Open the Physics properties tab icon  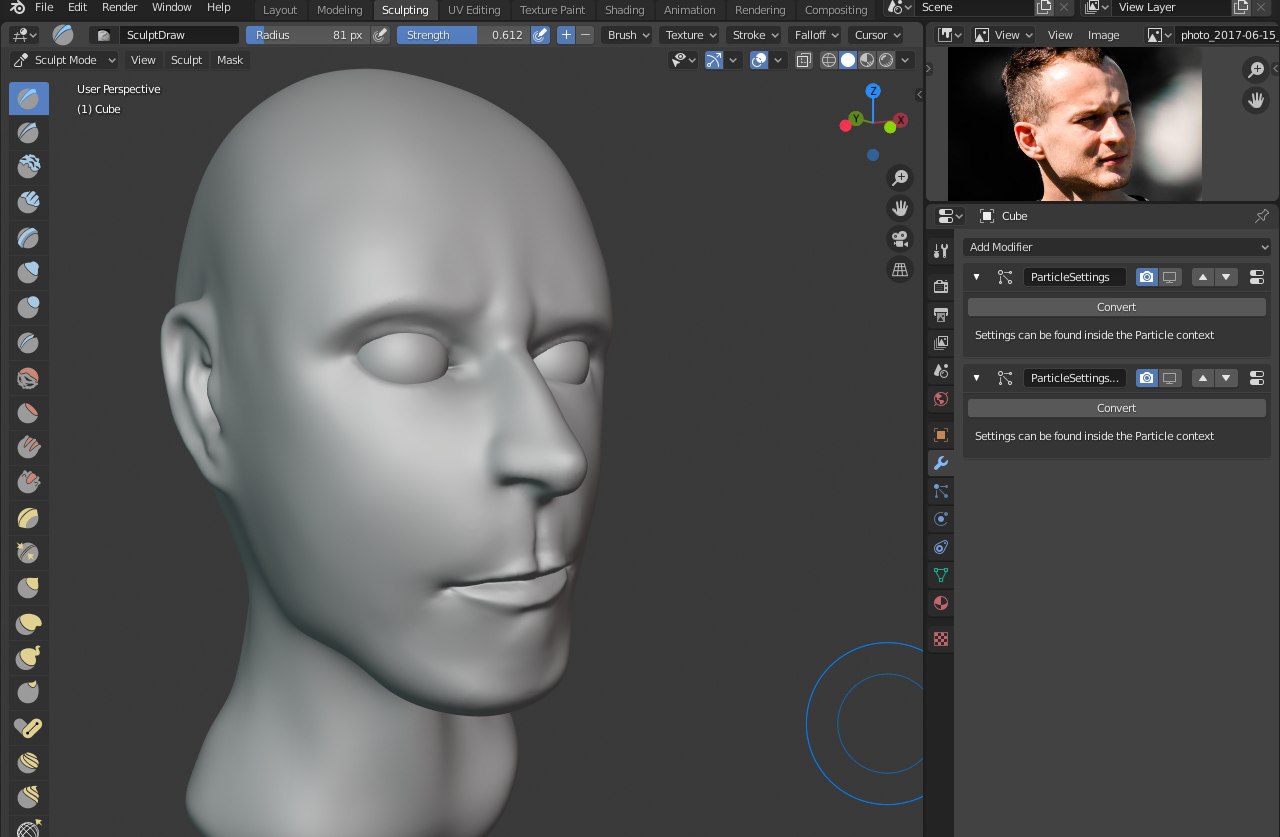(x=940, y=519)
